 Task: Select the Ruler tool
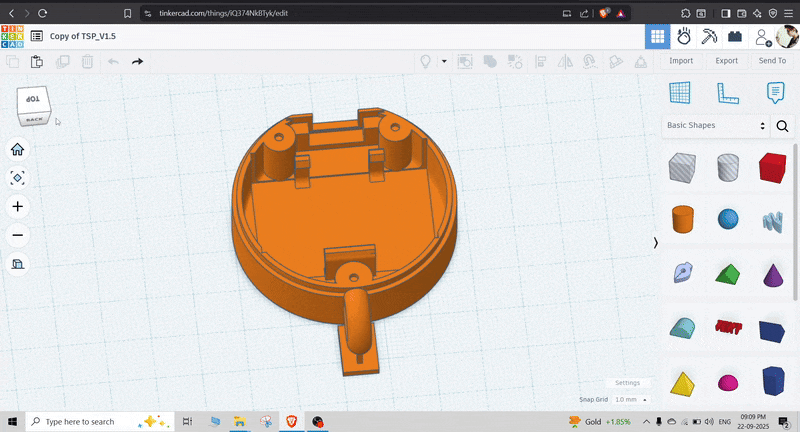[727, 92]
